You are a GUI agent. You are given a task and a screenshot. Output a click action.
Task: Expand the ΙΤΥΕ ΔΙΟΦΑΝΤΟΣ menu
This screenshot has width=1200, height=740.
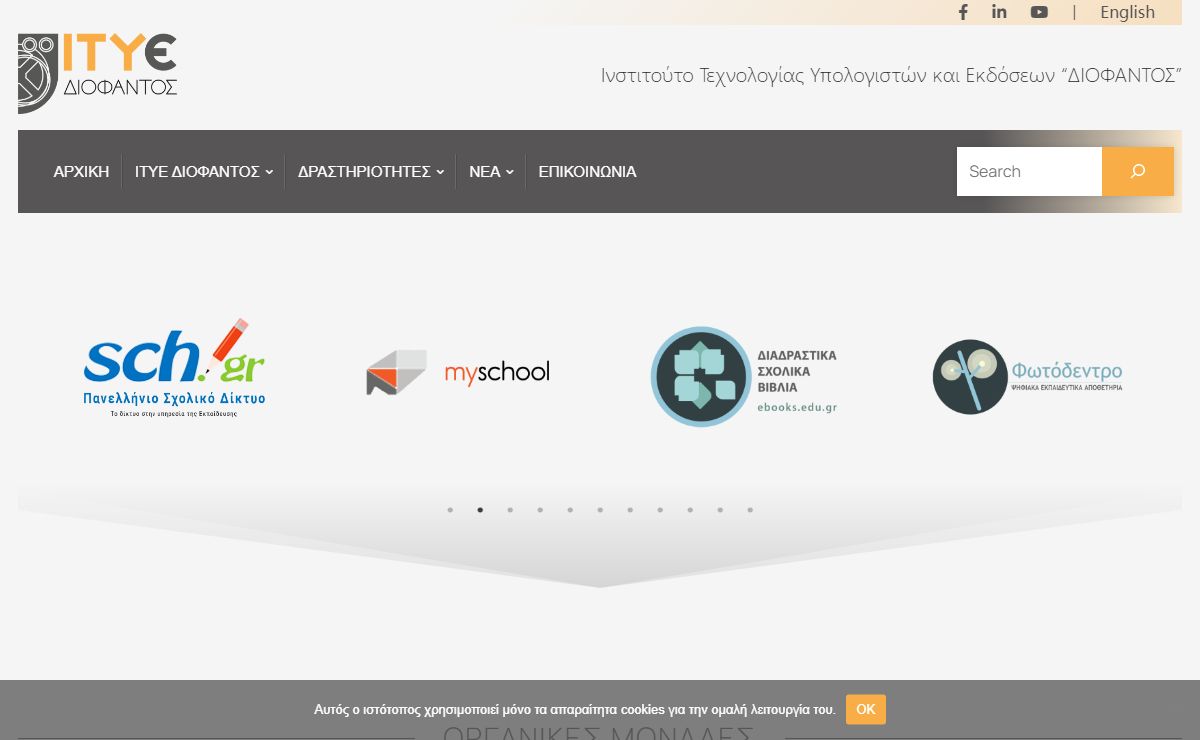pos(204,171)
